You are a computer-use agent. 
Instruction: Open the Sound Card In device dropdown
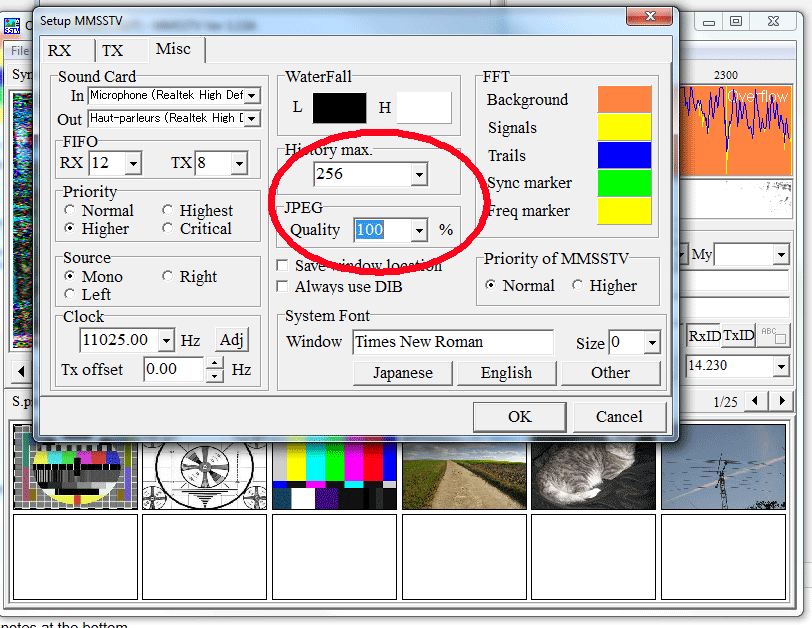(x=252, y=95)
